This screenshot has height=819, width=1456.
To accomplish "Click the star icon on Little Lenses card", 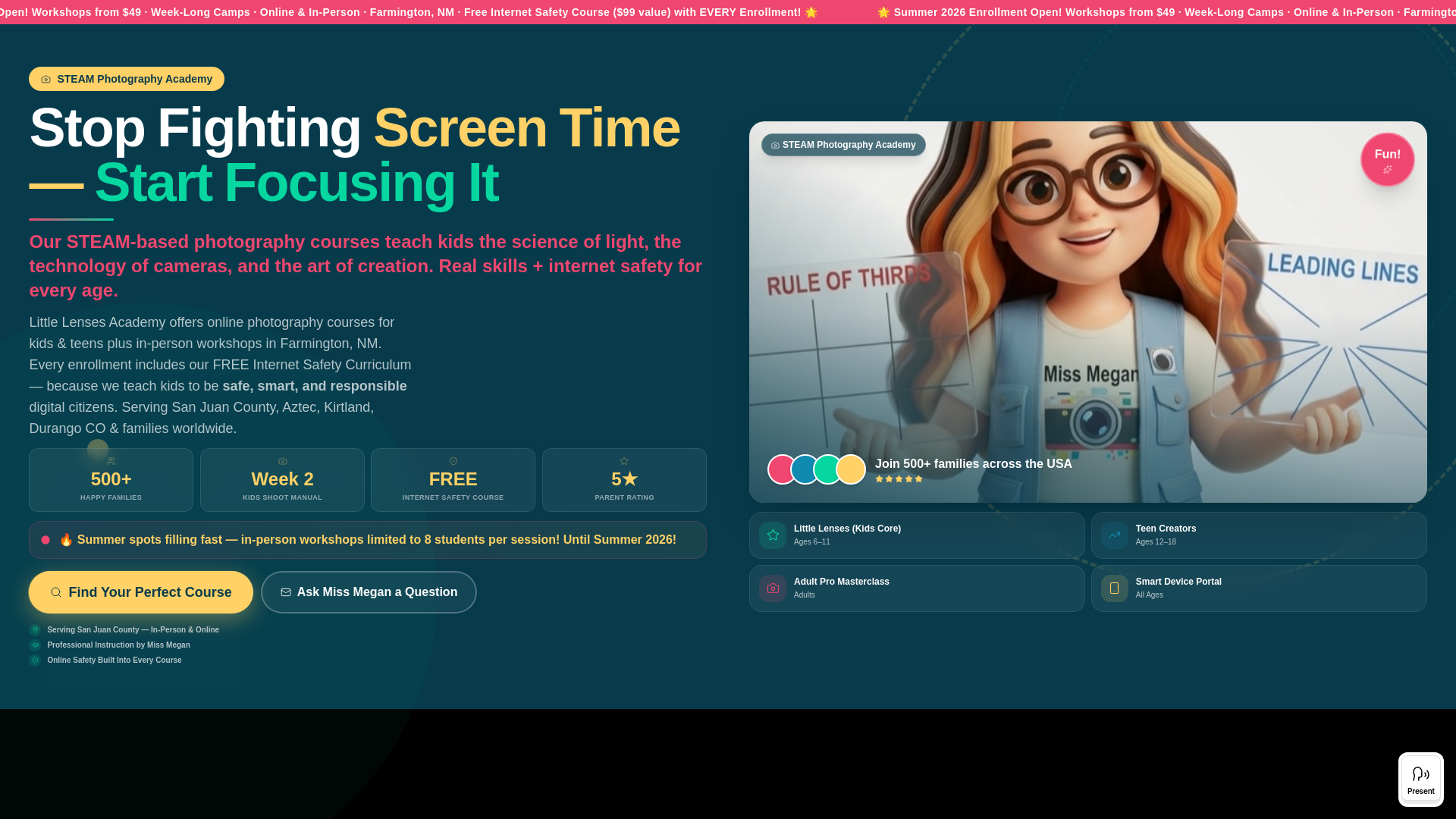I will click(x=773, y=535).
